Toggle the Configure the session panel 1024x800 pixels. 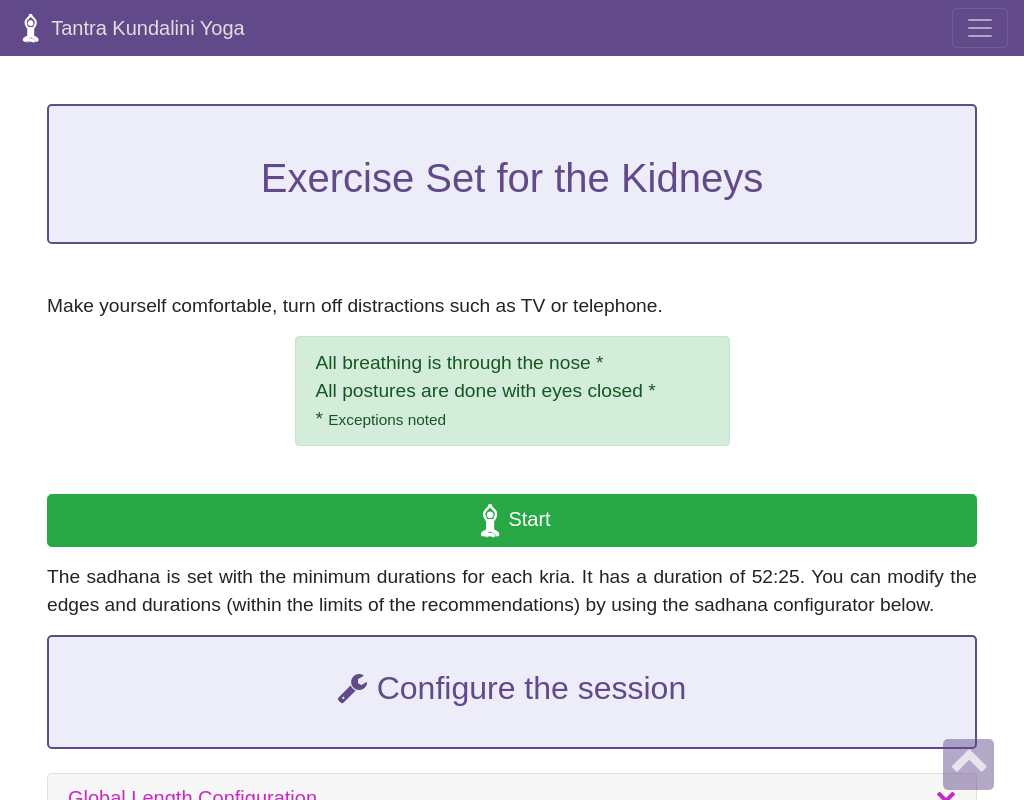pyautogui.click(x=512, y=691)
